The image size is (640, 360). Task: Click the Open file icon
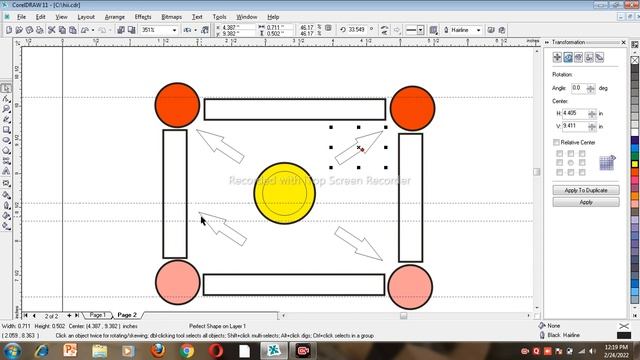19,30
